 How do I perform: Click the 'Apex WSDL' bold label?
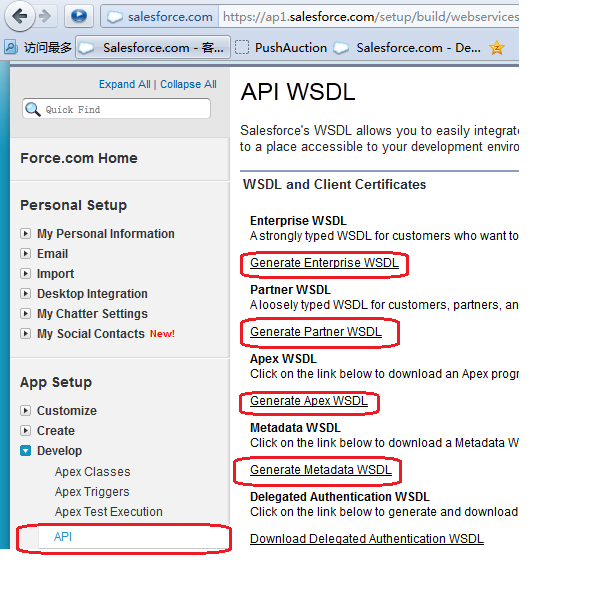(283, 358)
